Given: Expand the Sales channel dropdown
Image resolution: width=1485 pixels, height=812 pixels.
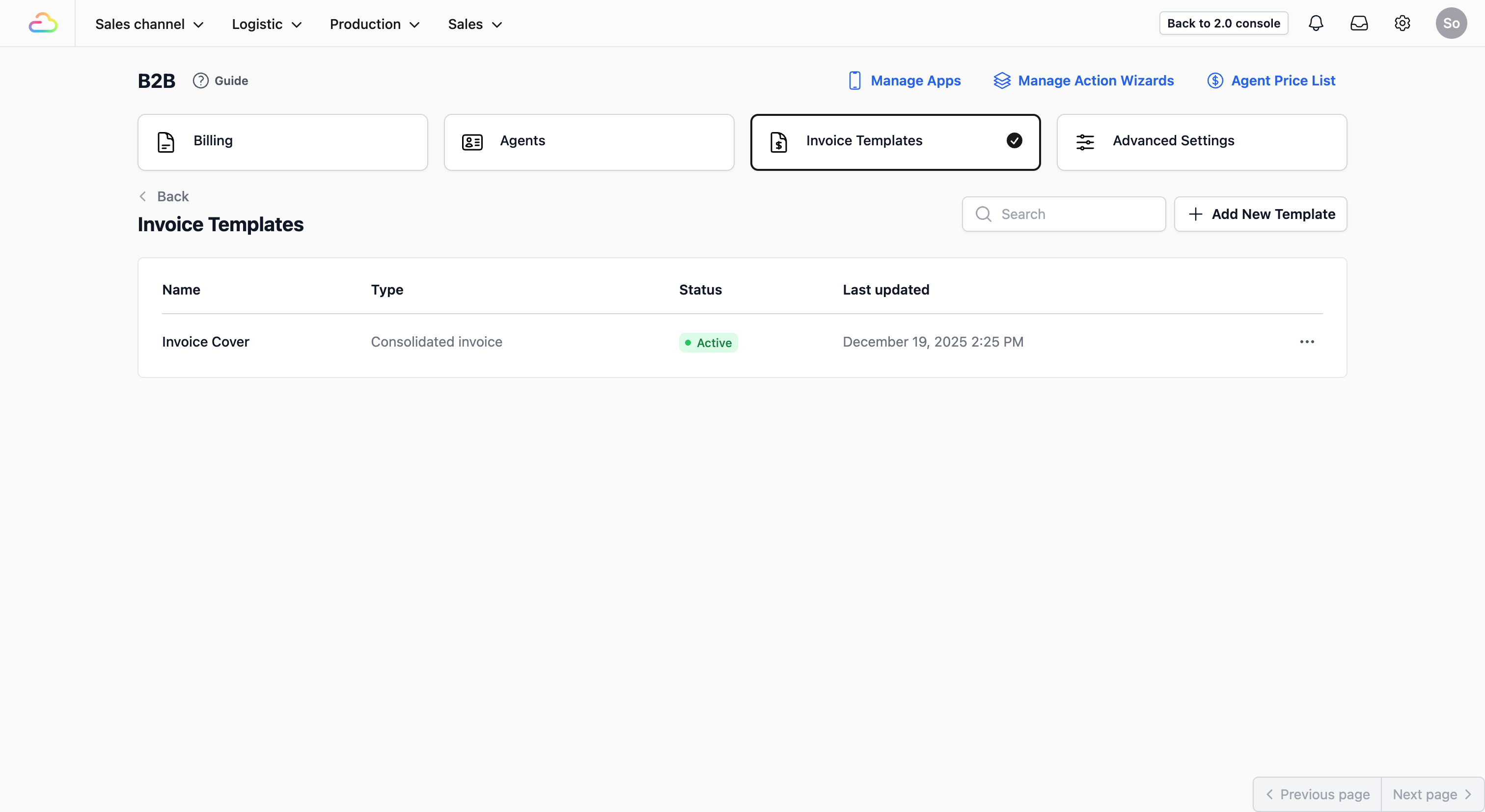Looking at the screenshot, I should click(149, 24).
